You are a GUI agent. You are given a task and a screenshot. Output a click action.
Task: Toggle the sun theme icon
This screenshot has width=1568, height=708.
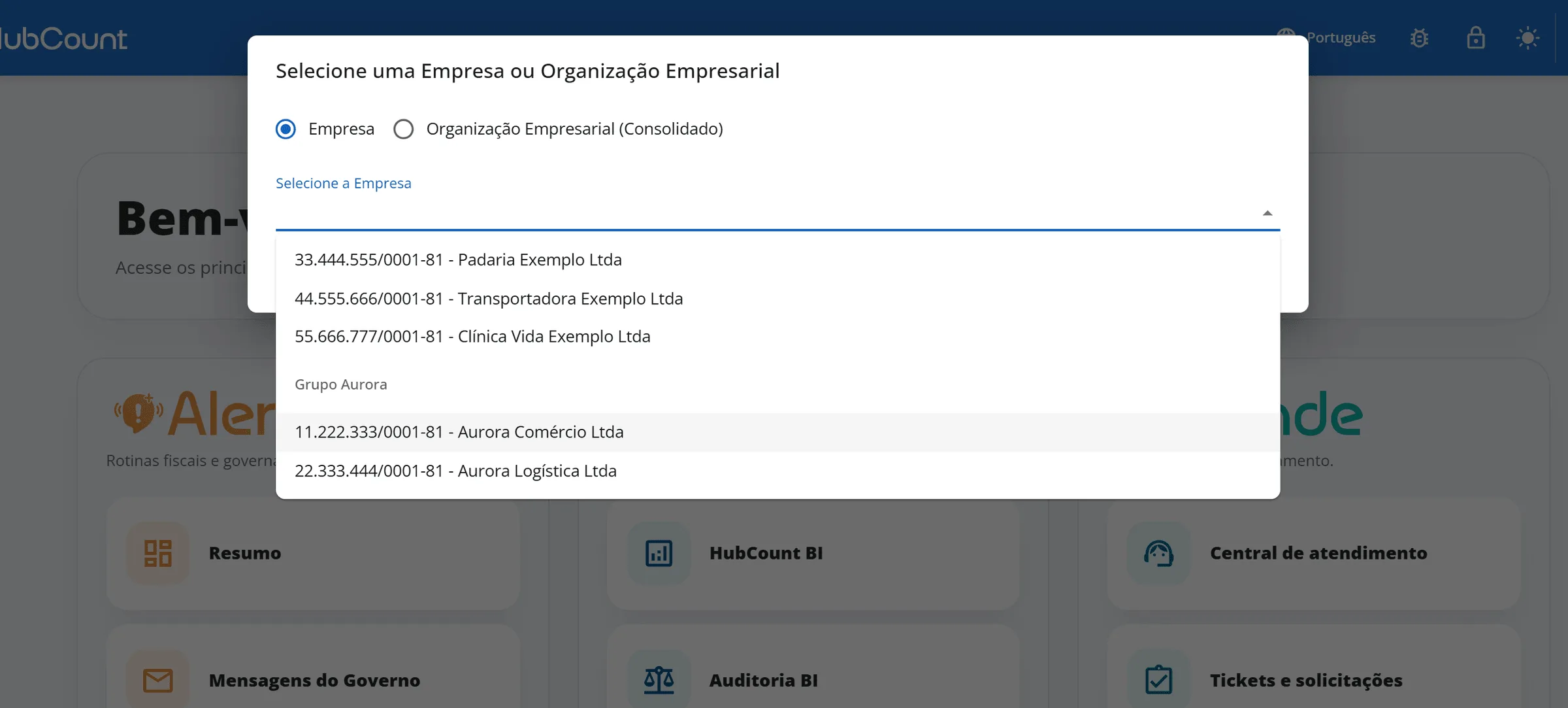1527,38
